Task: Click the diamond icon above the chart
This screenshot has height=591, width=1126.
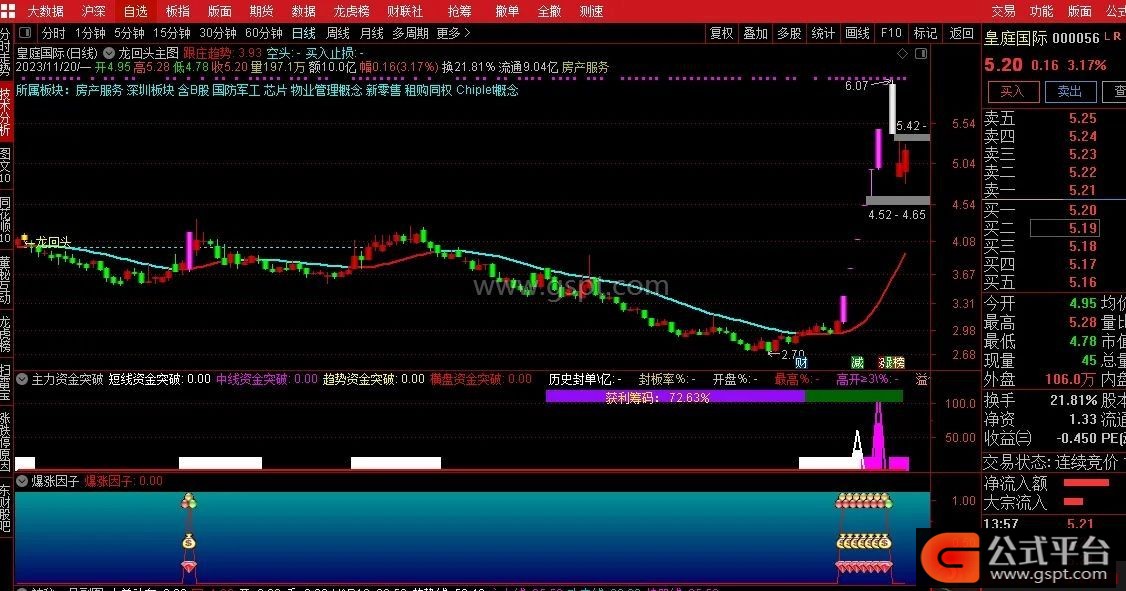Action: pos(903,53)
